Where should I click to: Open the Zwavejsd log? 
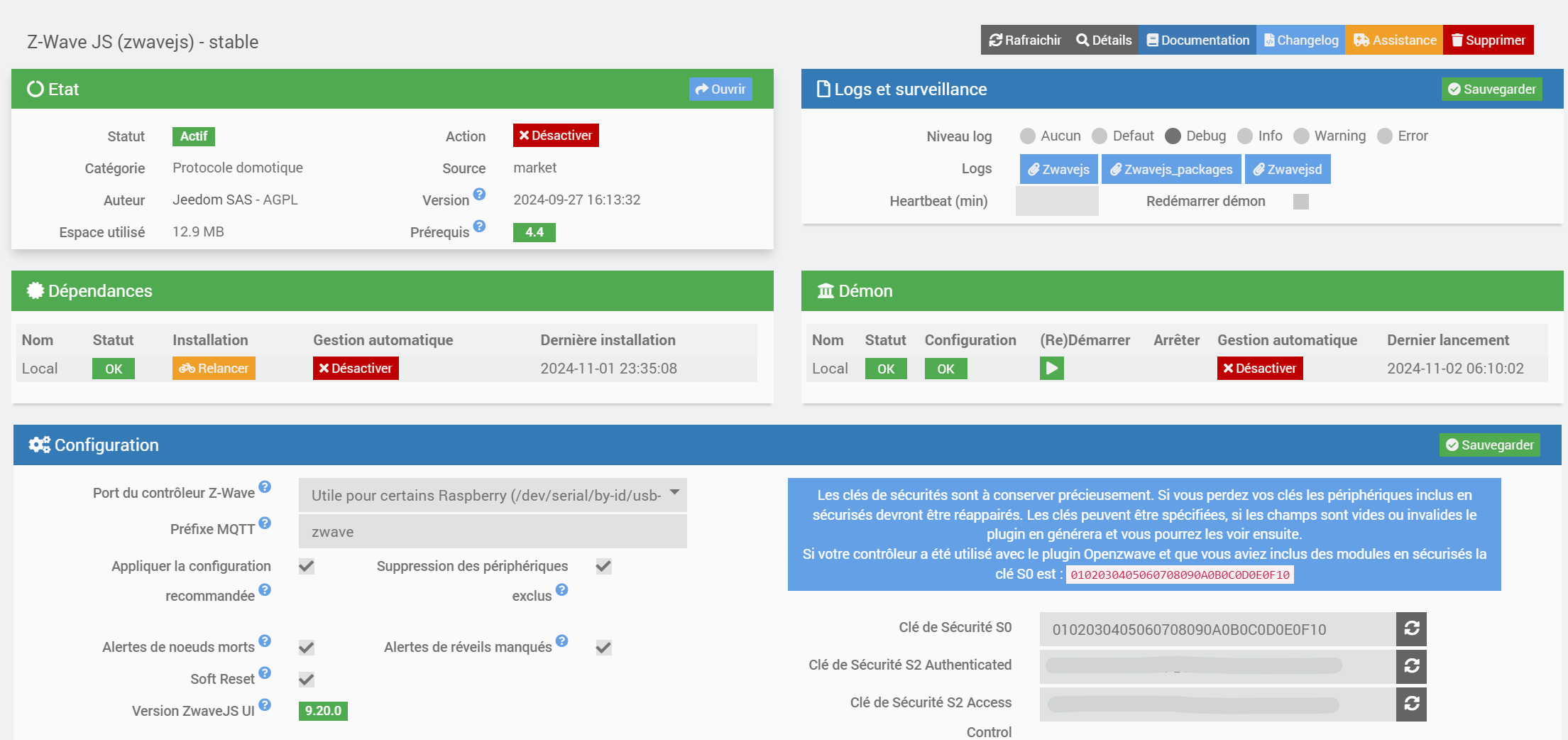(1288, 169)
